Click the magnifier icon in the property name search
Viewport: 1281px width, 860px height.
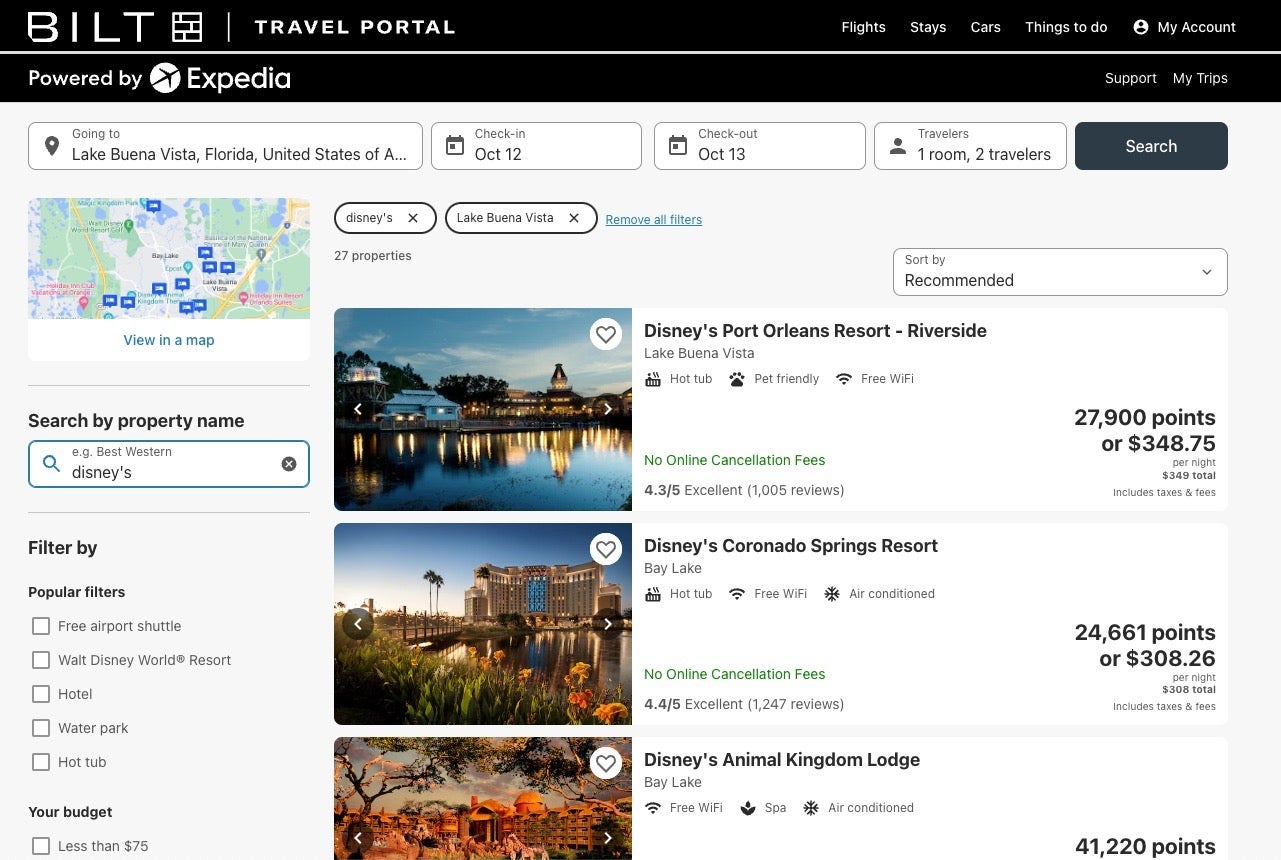tap(51, 464)
